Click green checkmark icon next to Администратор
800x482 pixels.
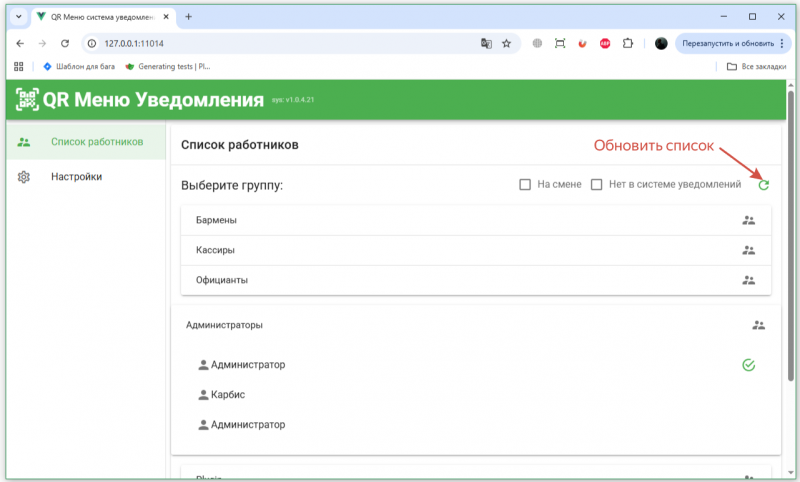pos(748,365)
